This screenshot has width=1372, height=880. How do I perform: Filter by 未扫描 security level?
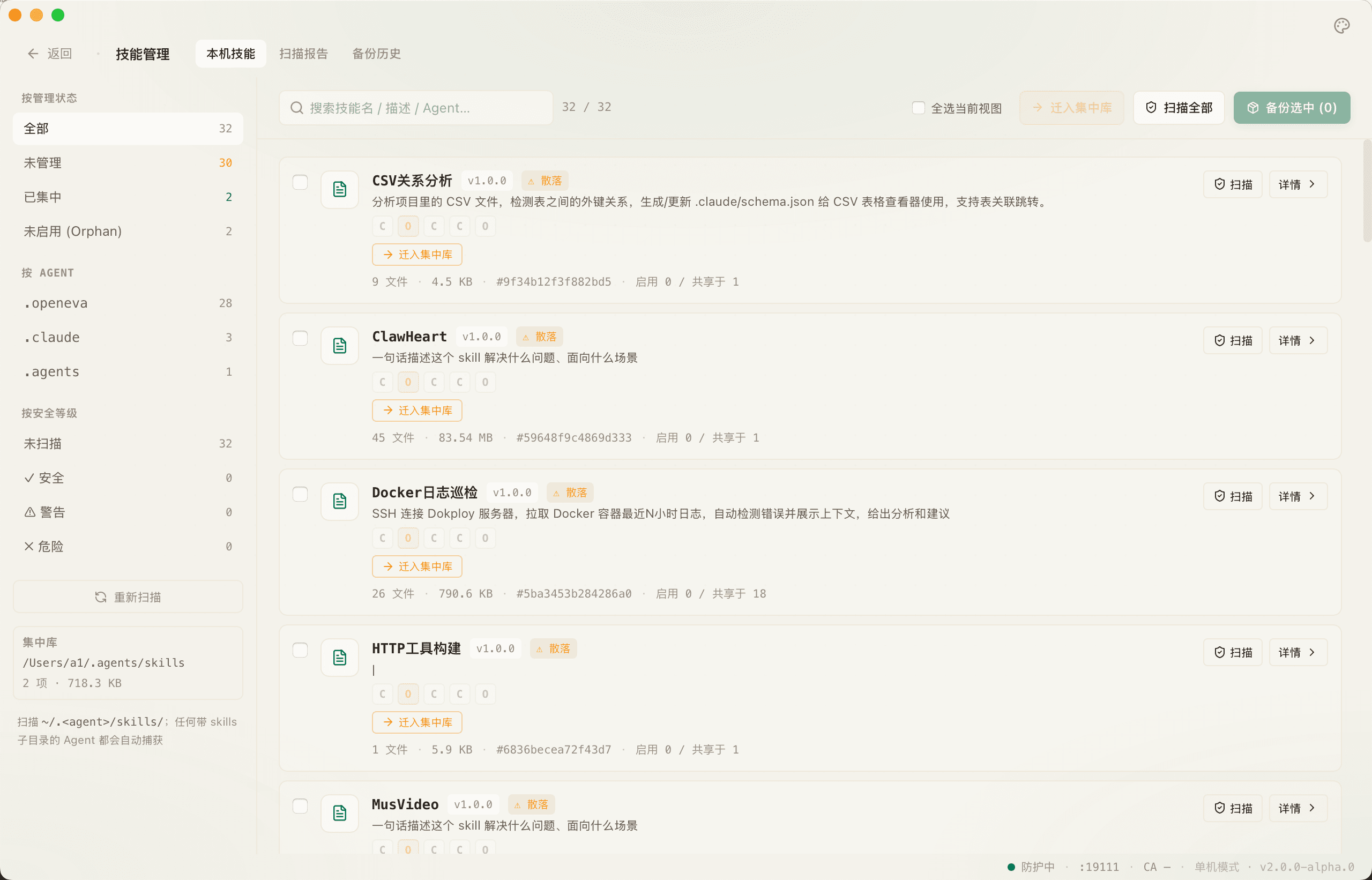click(128, 443)
